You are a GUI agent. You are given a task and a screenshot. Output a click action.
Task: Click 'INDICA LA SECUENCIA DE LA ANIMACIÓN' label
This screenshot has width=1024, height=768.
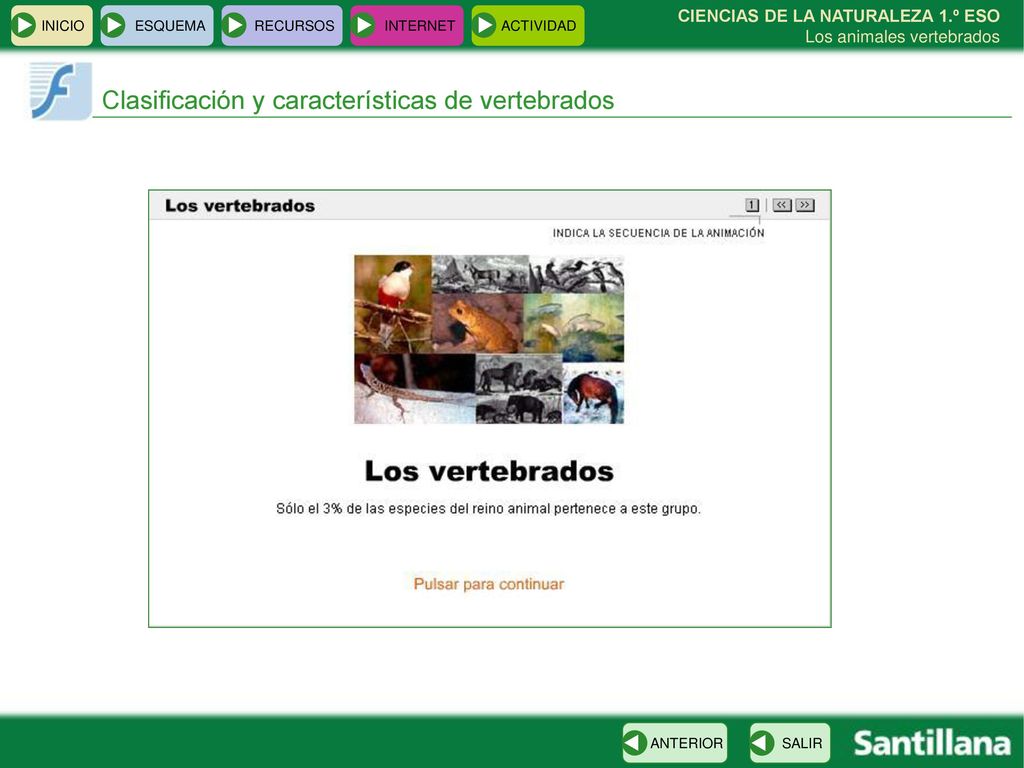pyautogui.click(x=658, y=233)
